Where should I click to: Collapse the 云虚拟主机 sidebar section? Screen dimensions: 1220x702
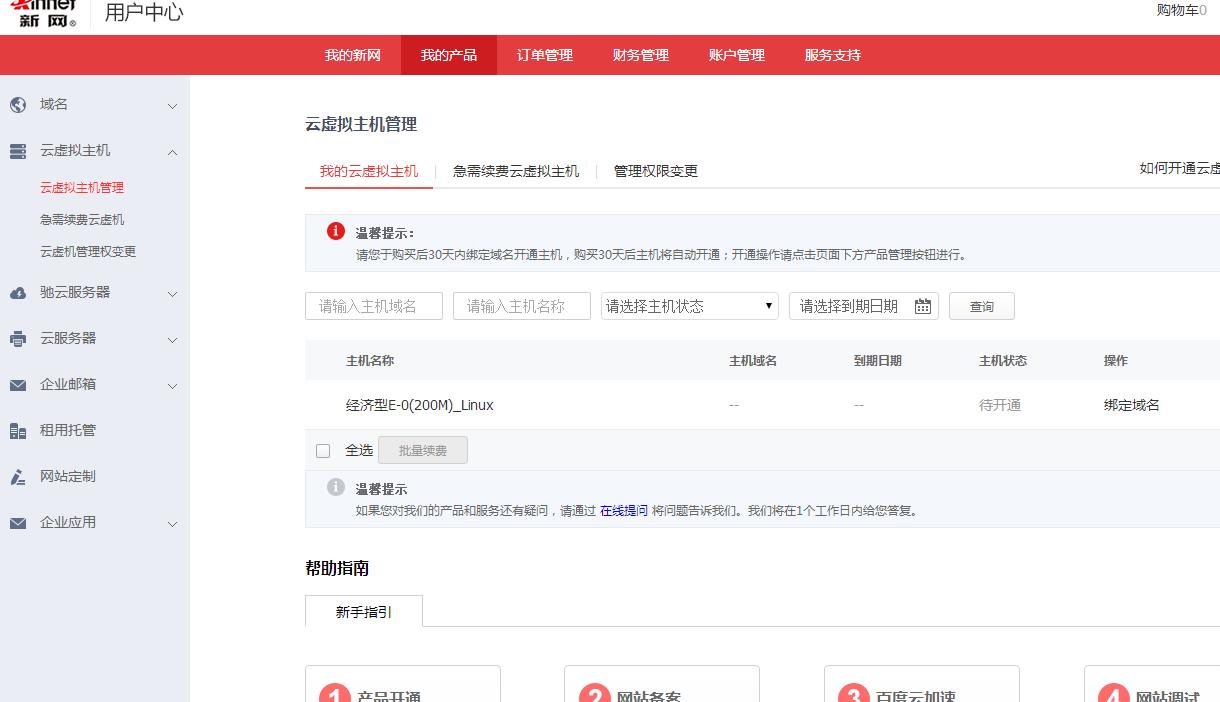[171, 151]
